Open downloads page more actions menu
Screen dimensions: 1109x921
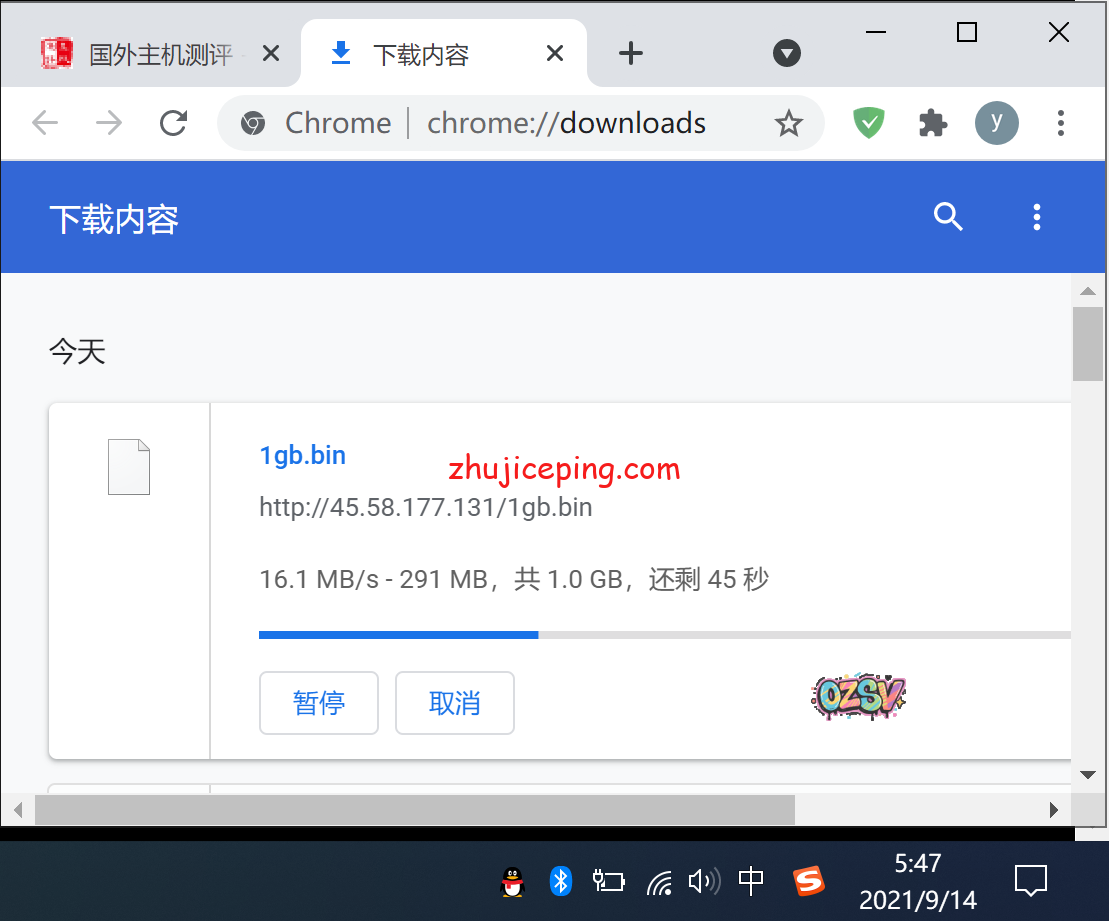point(1037,216)
